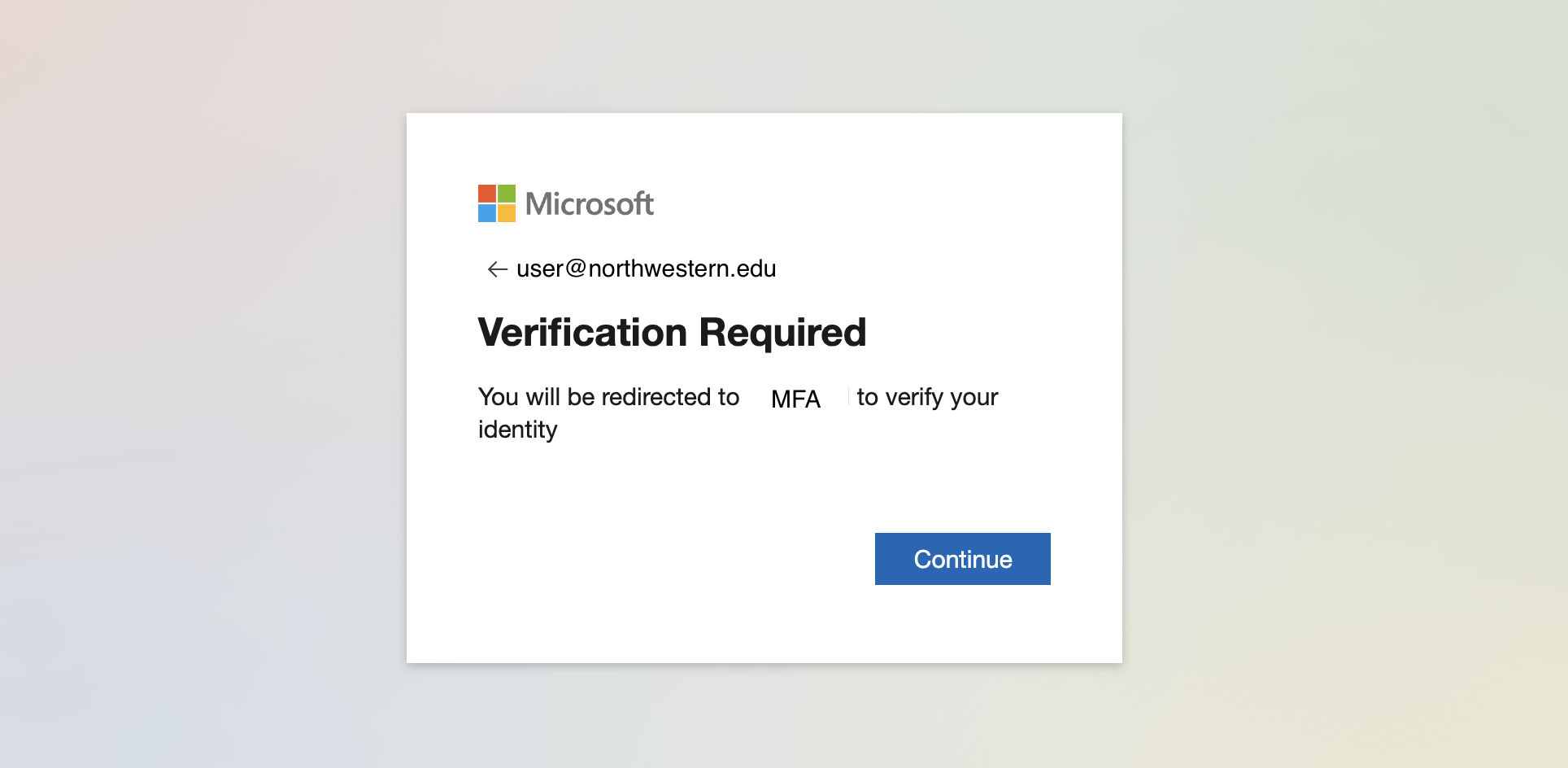Click the thin divider line after MFA

pyautogui.click(x=848, y=396)
